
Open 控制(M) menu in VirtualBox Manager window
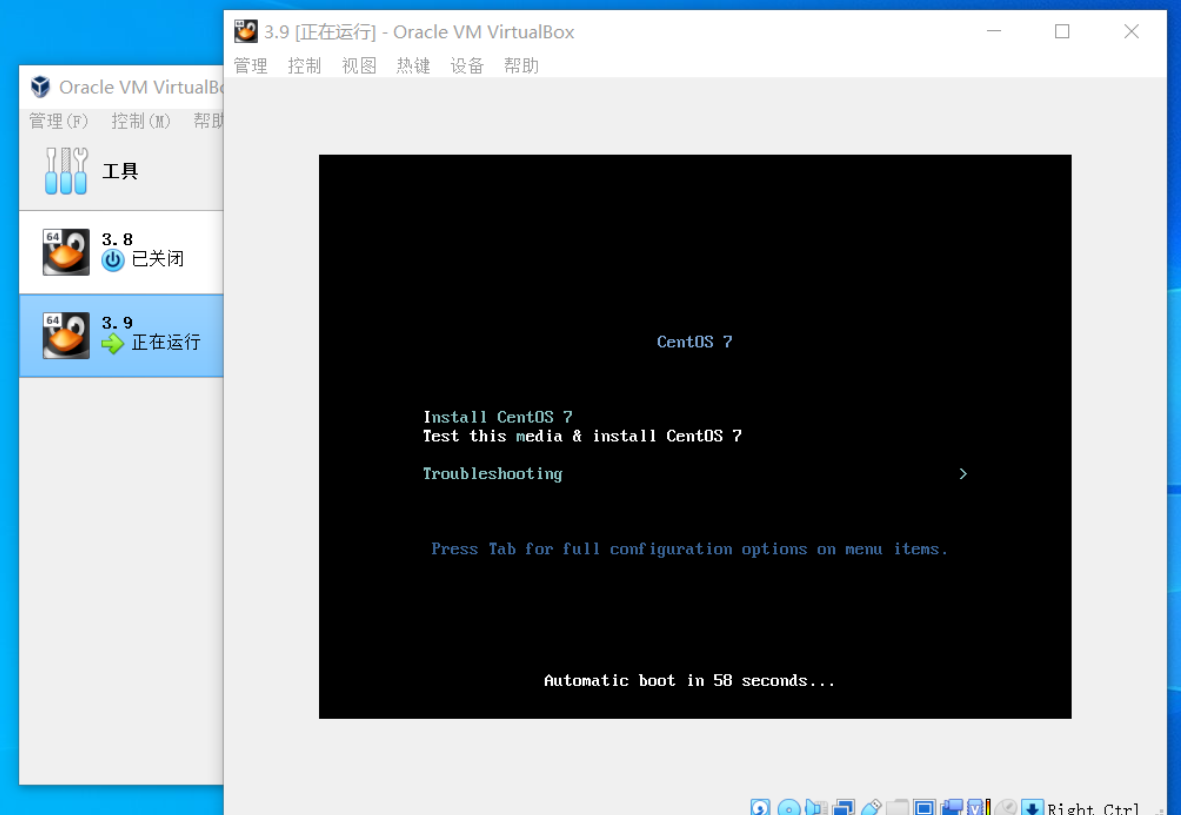click(x=141, y=121)
